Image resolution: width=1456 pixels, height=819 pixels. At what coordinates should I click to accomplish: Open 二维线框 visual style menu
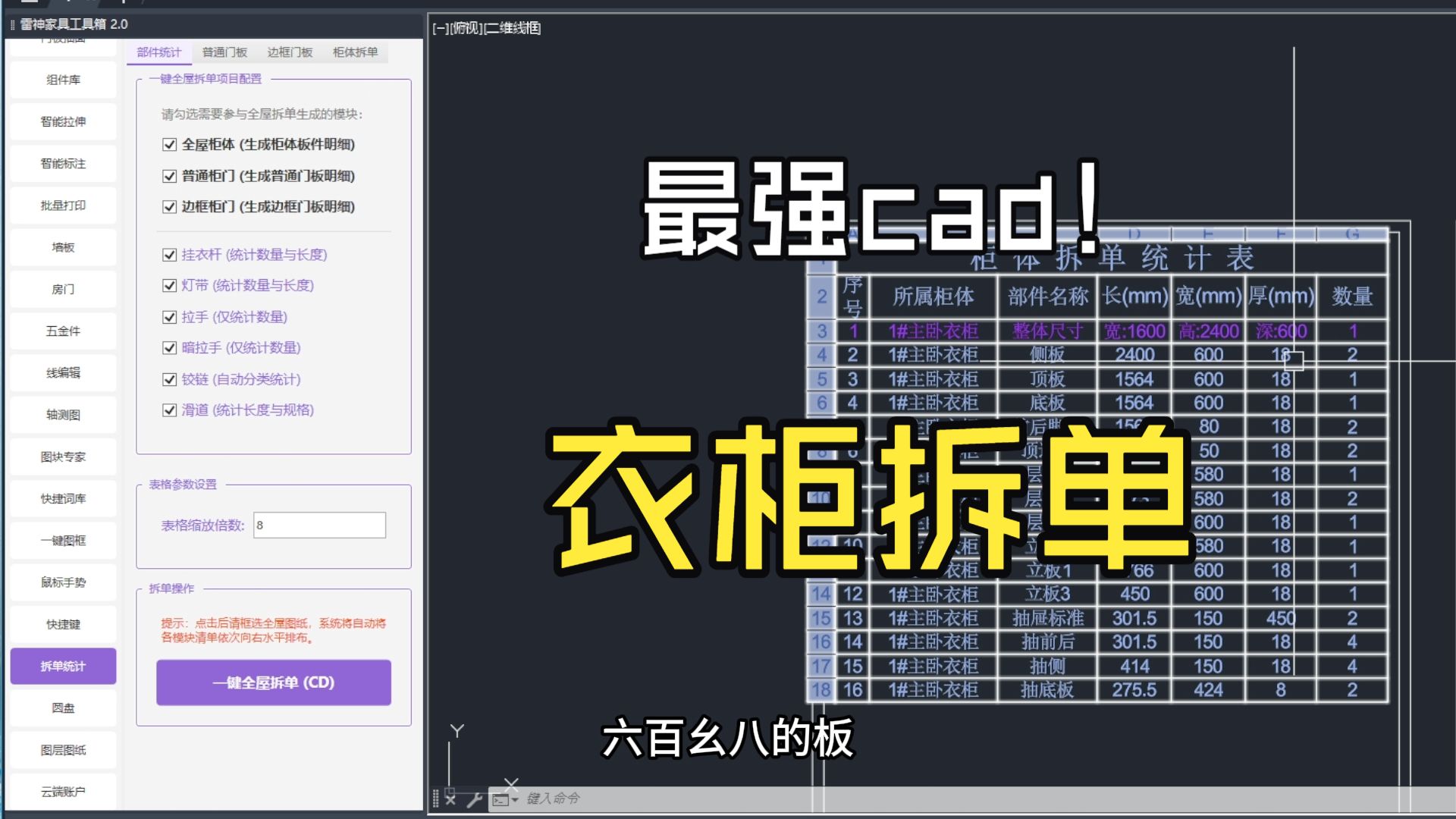(513, 28)
